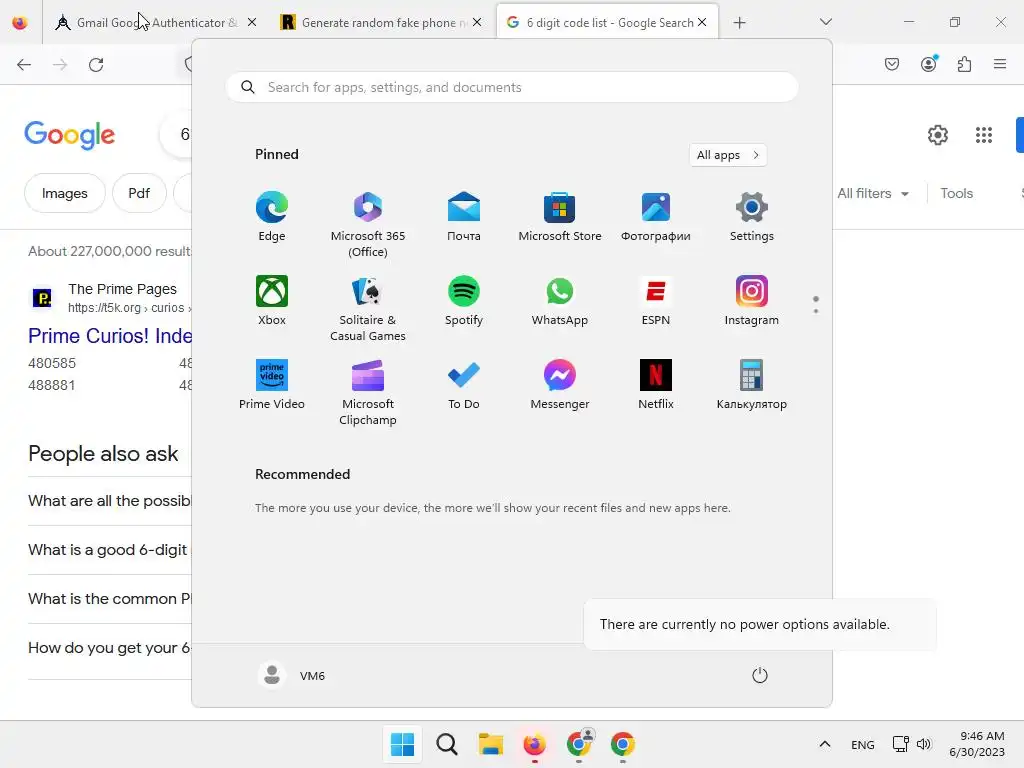Launch Spotify from the Start menu
The height and width of the screenshot is (768, 1024).
tap(464, 300)
